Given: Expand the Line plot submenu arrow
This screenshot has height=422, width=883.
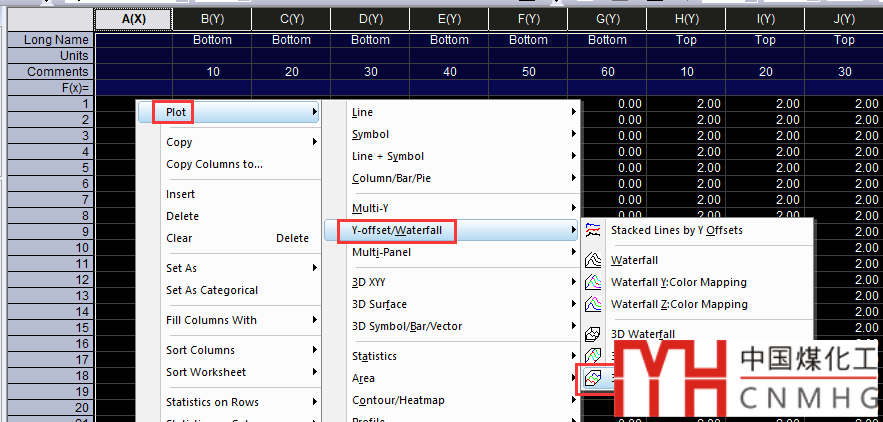Looking at the screenshot, I should pos(574,112).
